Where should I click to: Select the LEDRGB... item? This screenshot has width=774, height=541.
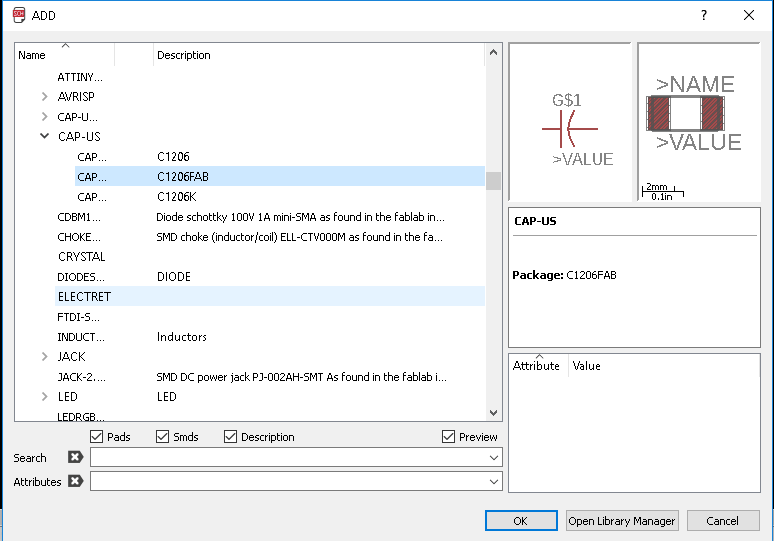point(81,417)
